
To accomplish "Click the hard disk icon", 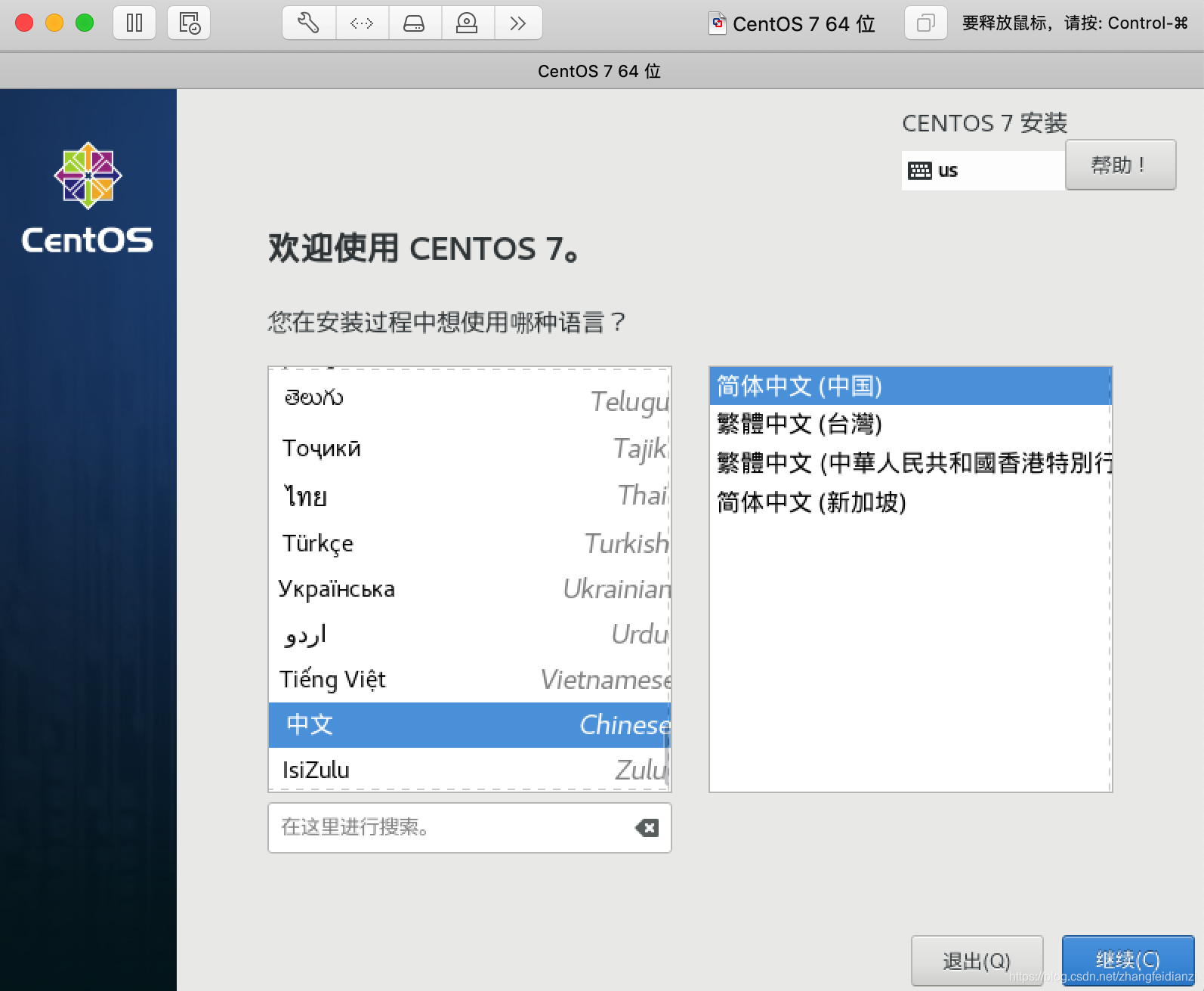I will coord(415,23).
